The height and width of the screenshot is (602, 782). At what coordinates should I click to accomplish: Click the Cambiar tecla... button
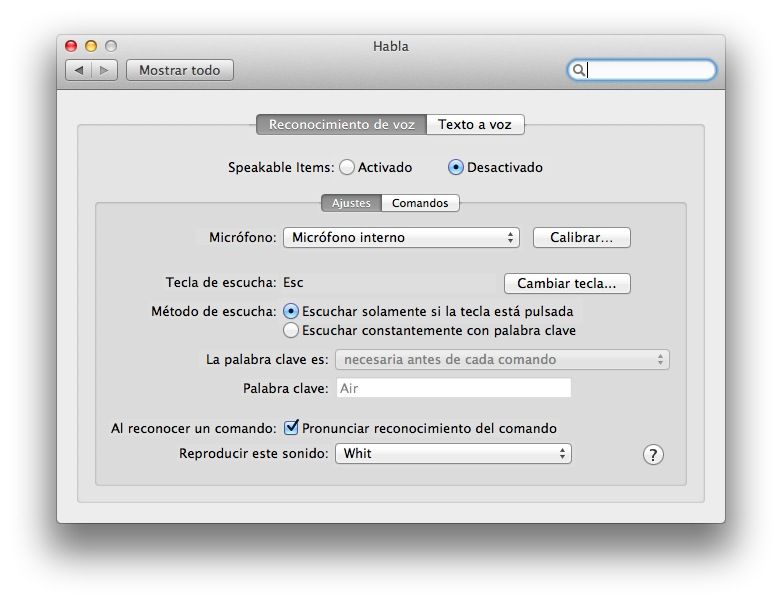567,284
